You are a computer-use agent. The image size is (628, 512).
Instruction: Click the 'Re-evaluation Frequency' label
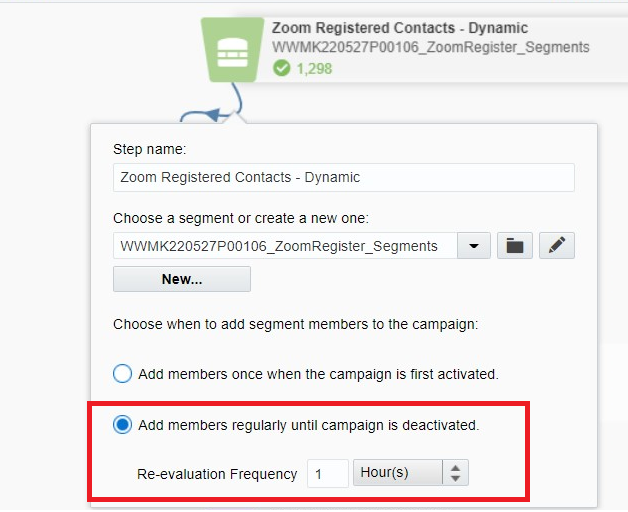217,474
